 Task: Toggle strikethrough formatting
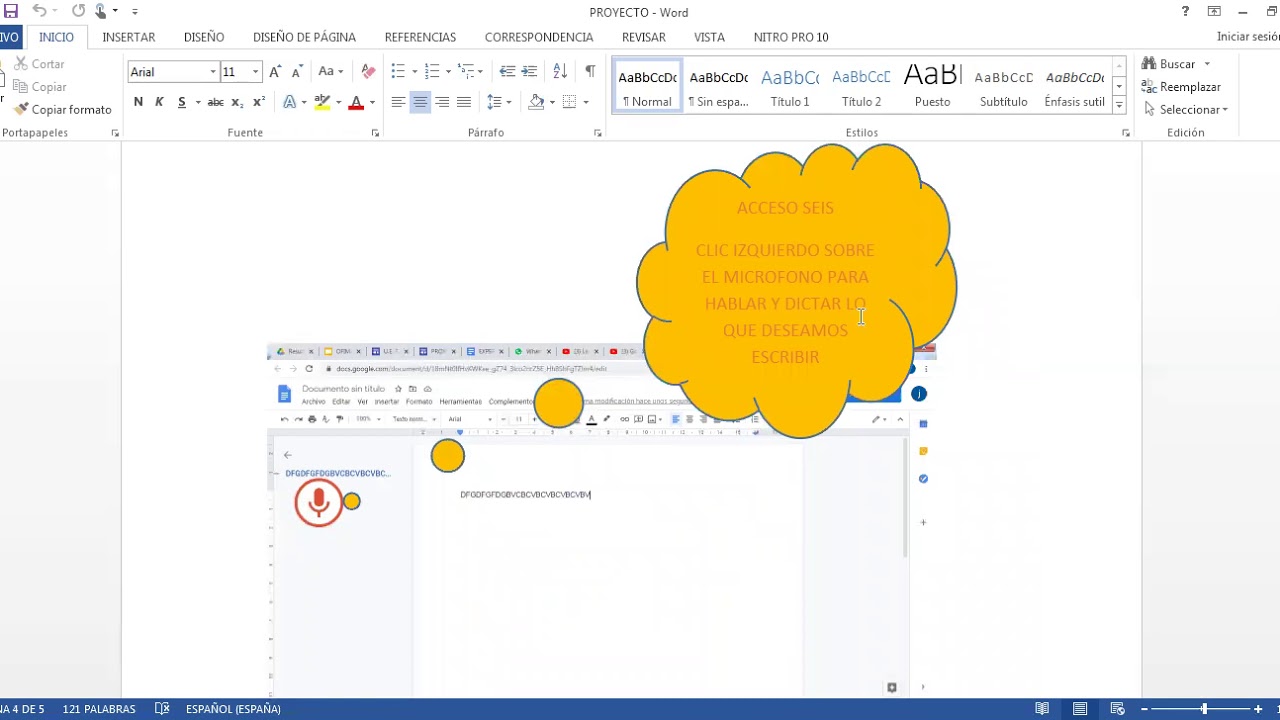(x=215, y=102)
